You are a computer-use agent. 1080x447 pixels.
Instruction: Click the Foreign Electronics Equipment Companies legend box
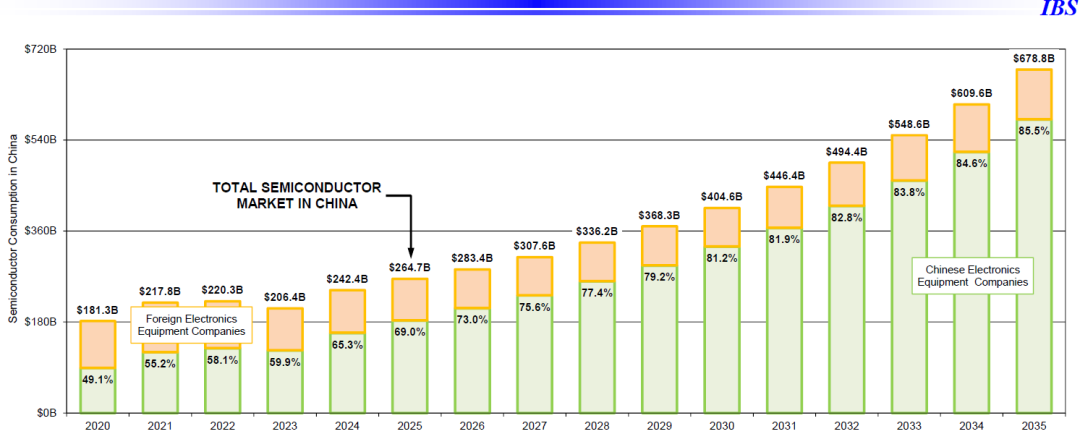(191, 325)
